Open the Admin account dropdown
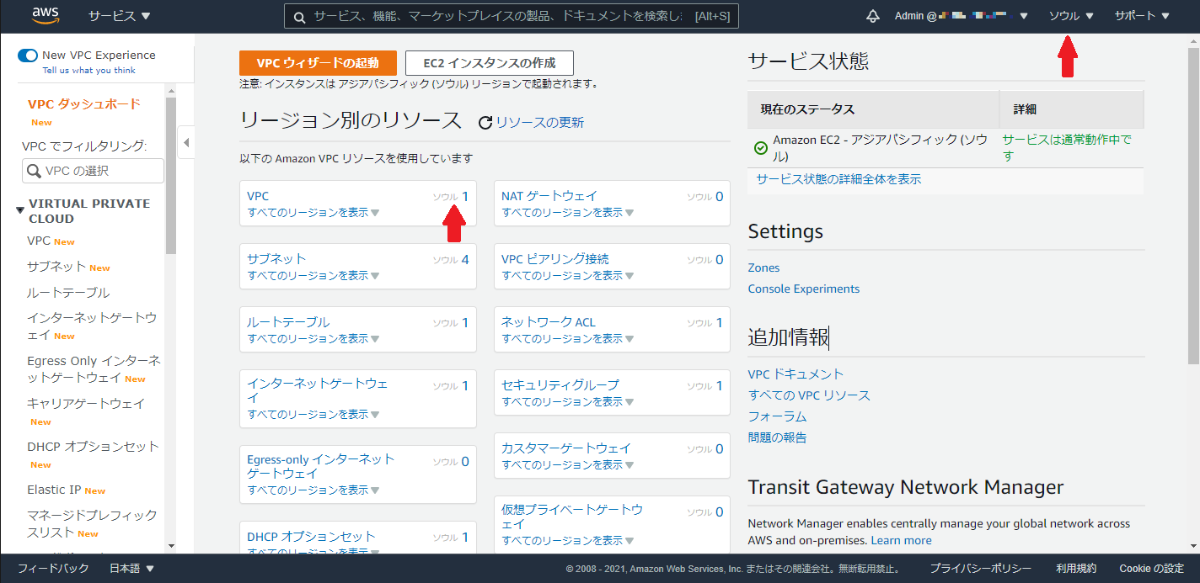Image resolution: width=1200 pixels, height=583 pixels. click(961, 16)
